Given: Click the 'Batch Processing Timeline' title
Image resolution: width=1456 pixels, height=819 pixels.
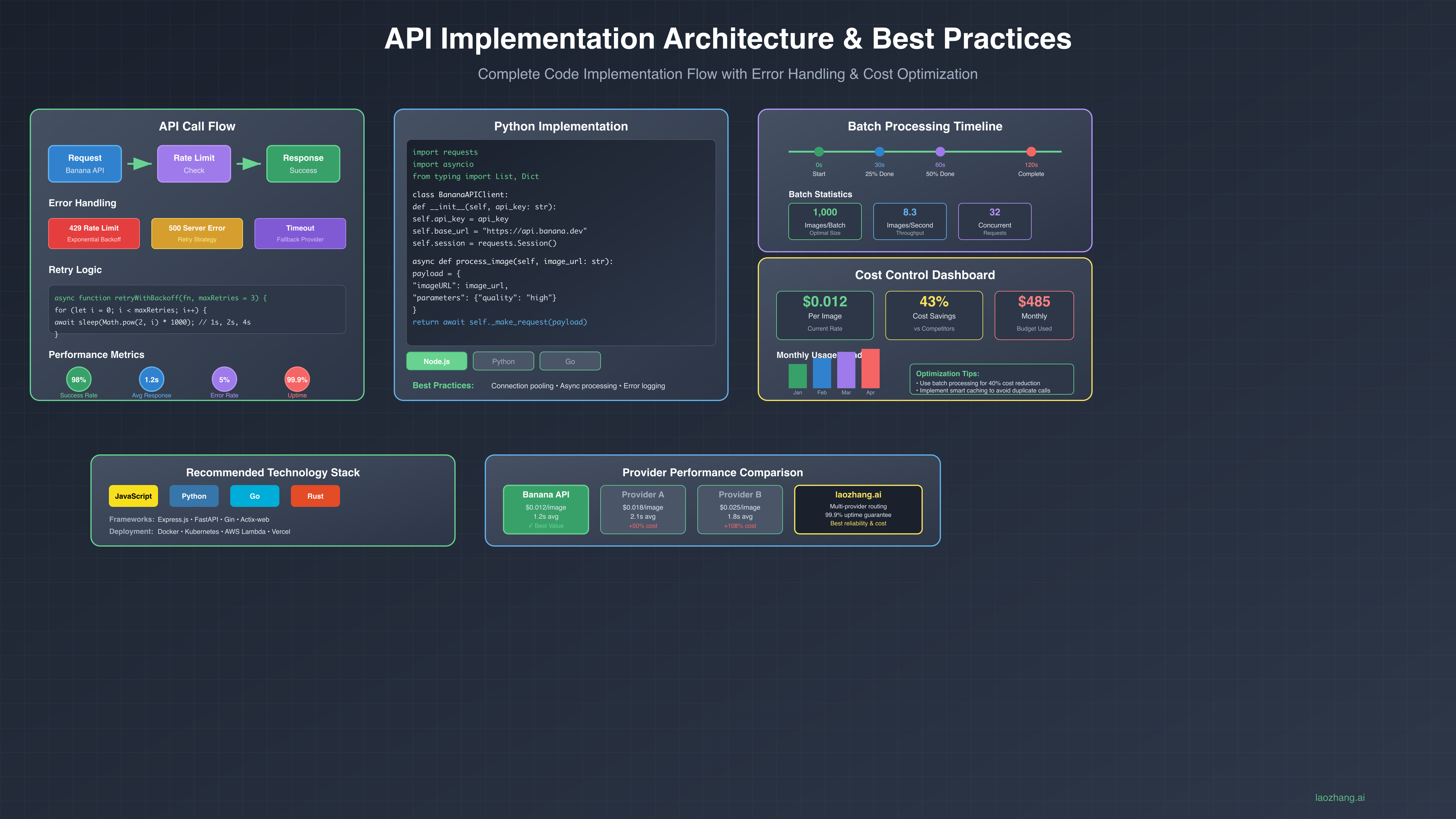Looking at the screenshot, I should [925, 126].
